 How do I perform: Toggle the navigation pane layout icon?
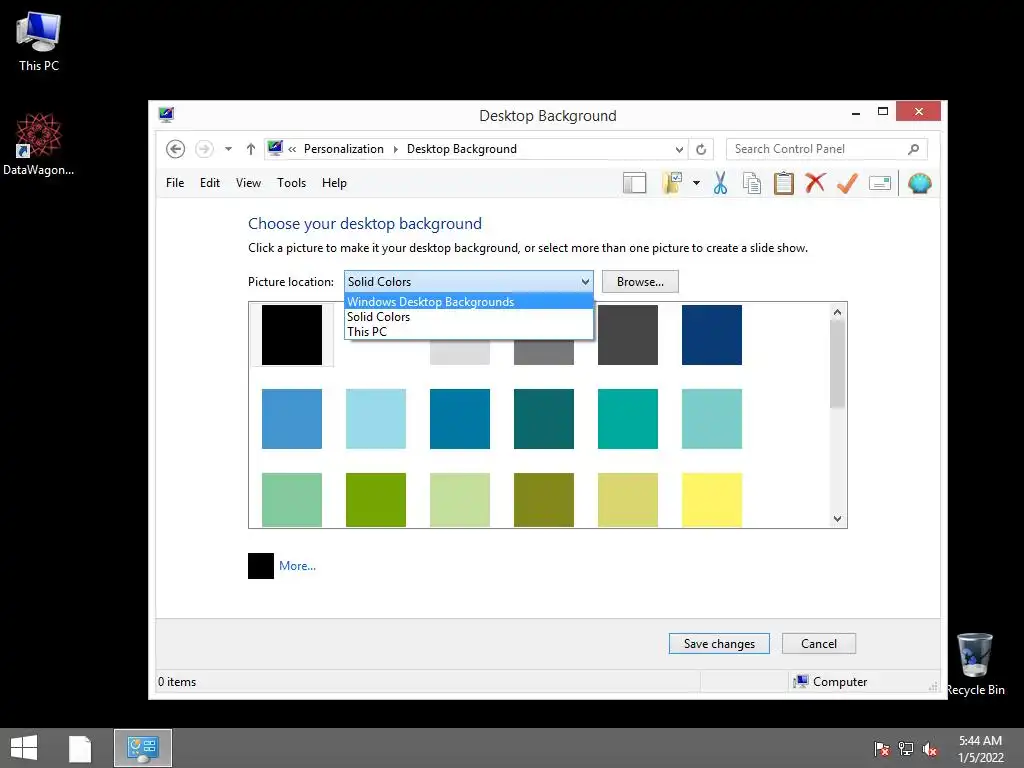tap(634, 184)
